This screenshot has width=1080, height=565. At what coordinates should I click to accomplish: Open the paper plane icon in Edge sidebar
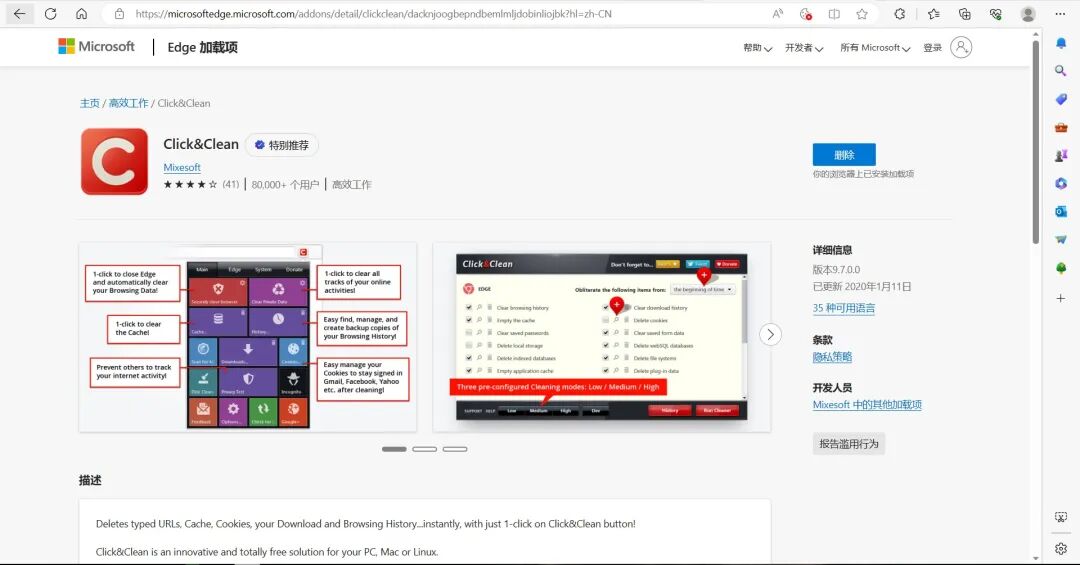point(1061,240)
